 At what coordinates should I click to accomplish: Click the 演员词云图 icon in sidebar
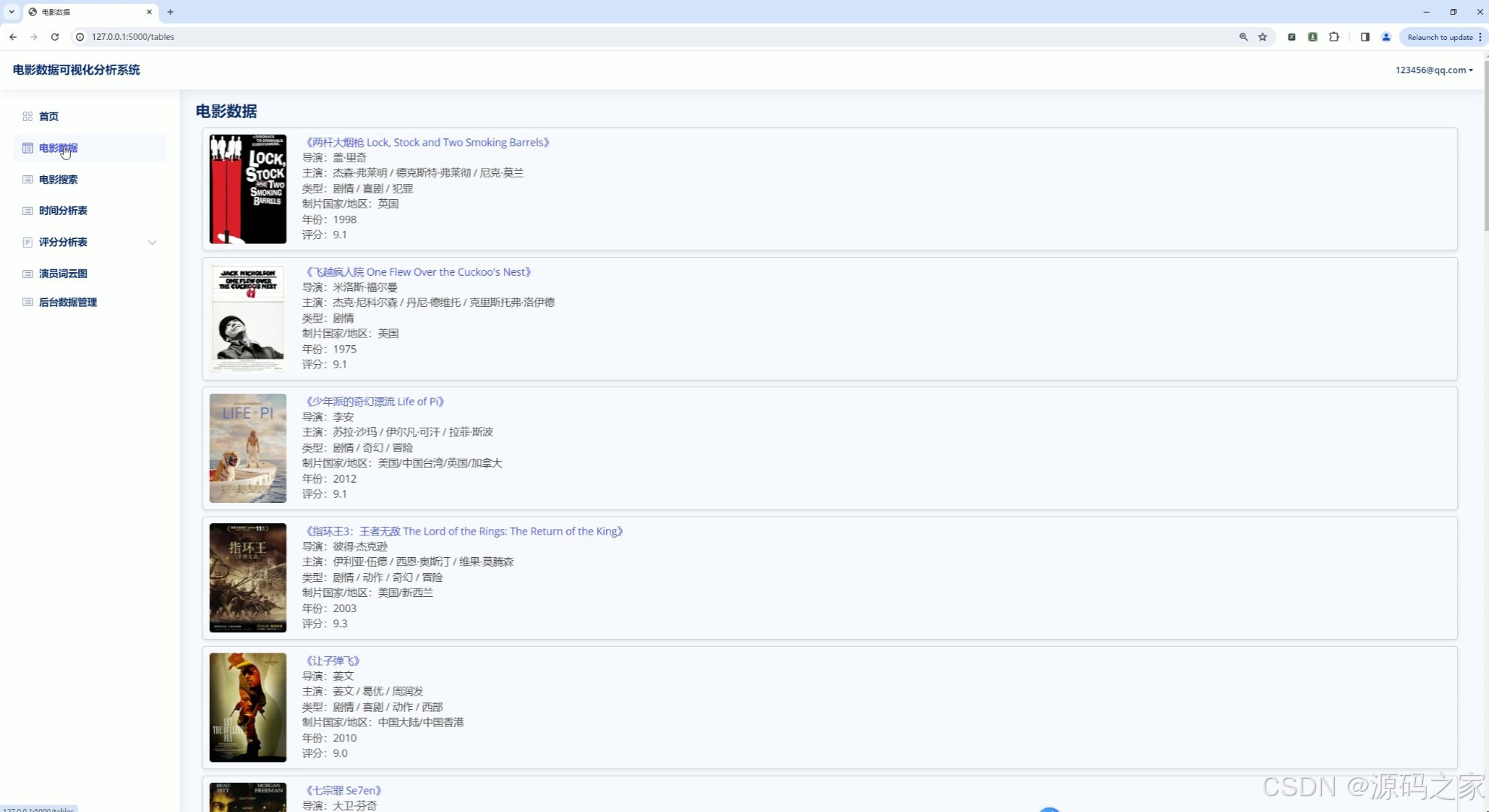28,274
